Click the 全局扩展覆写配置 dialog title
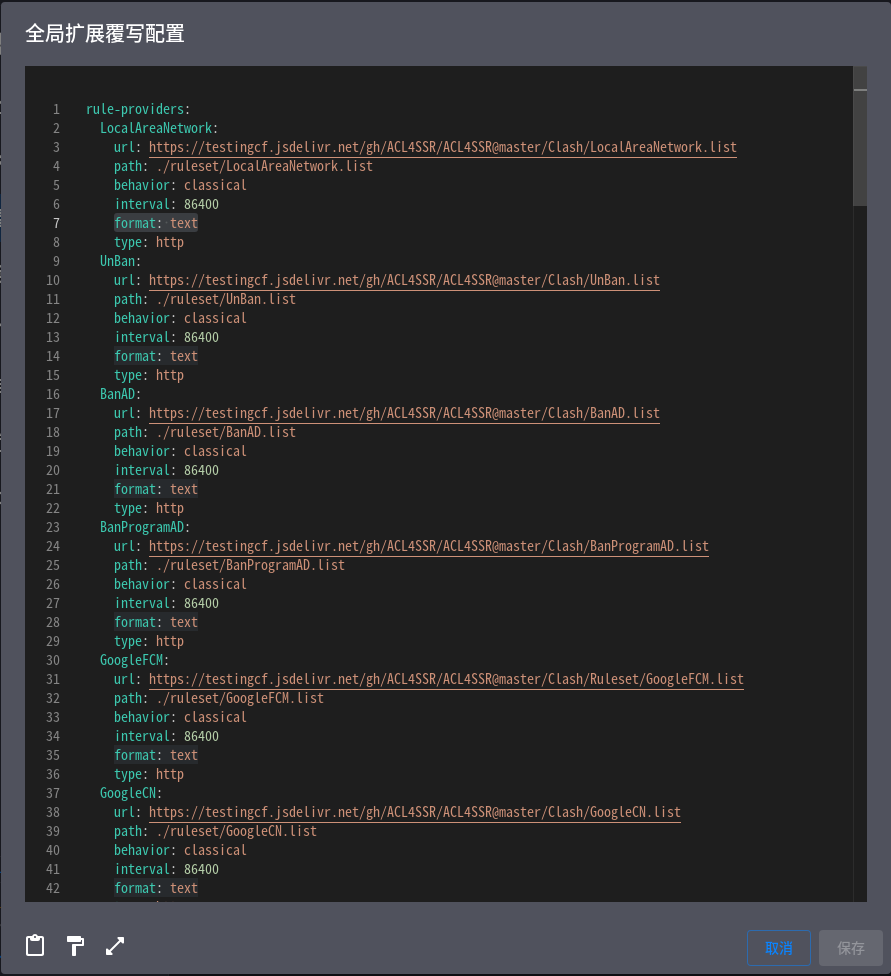This screenshot has width=891, height=976. 105,34
